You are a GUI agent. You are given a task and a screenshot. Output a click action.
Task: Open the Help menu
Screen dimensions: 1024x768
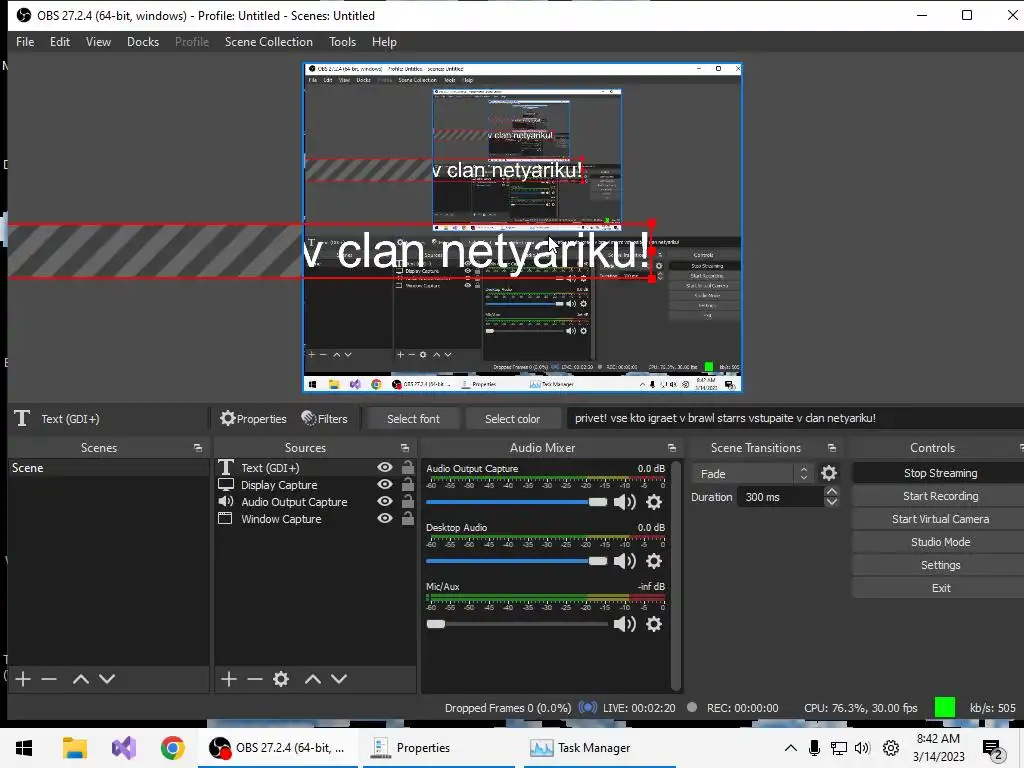coord(384,42)
